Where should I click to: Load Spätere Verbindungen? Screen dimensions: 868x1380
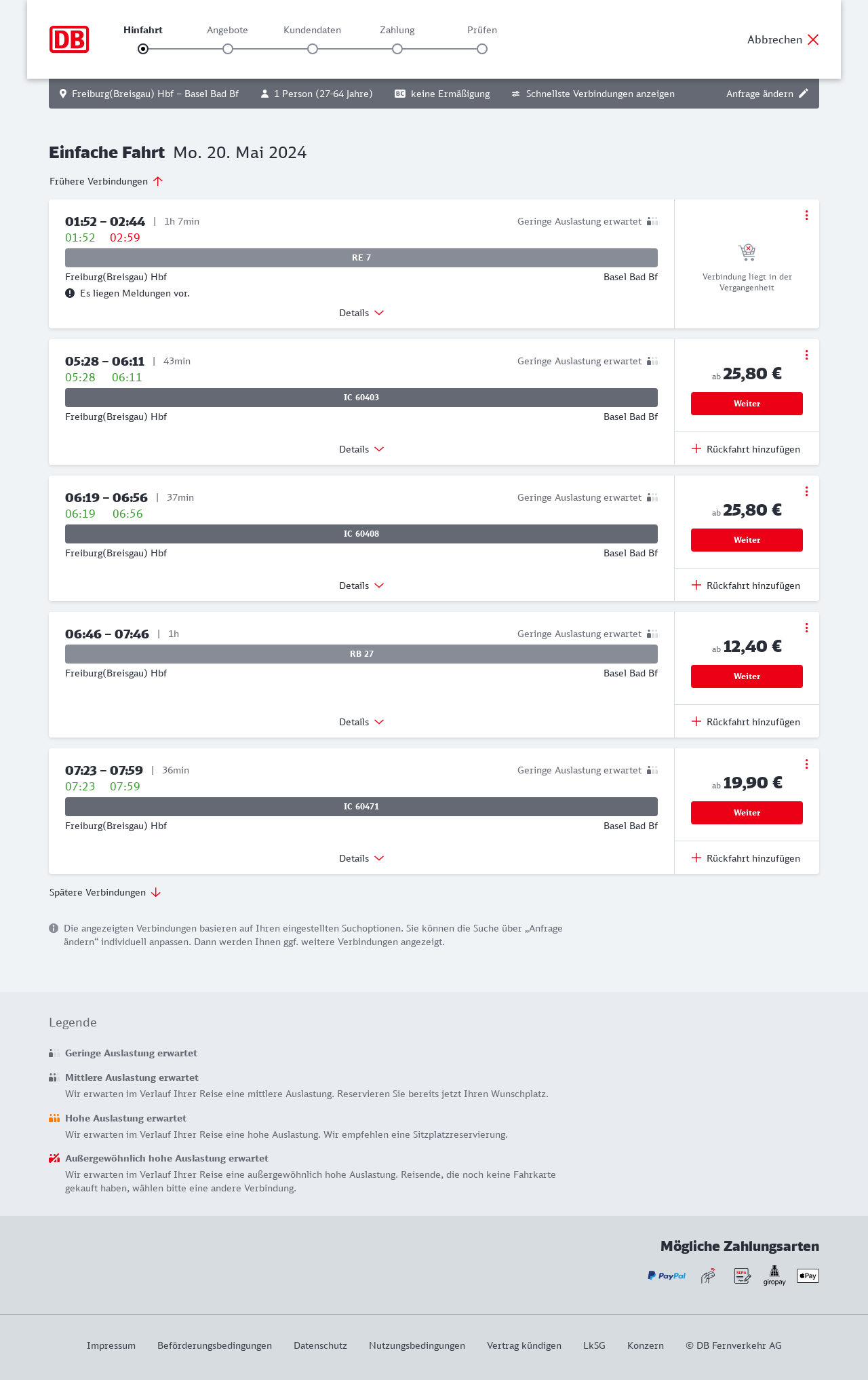(x=105, y=892)
